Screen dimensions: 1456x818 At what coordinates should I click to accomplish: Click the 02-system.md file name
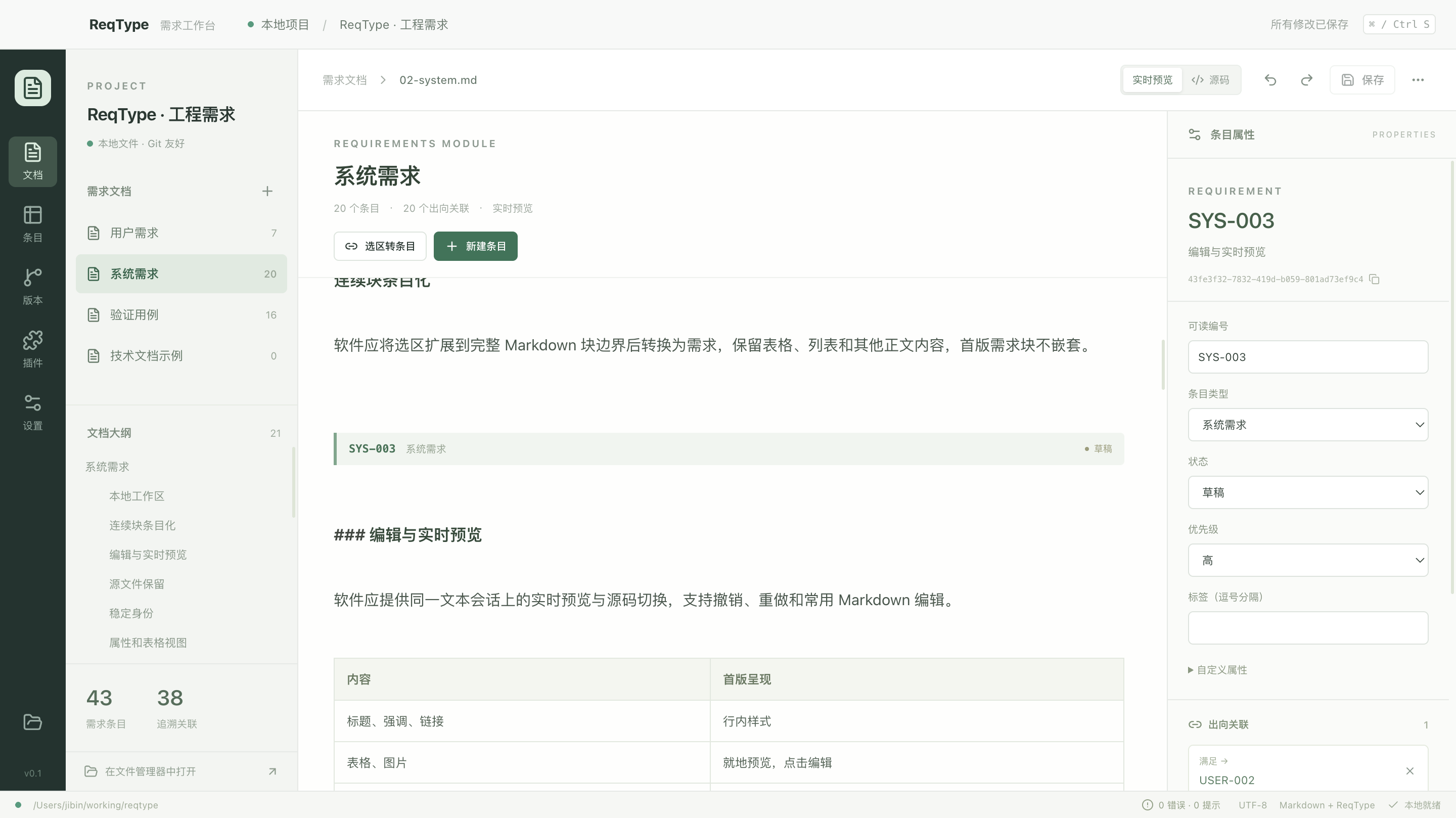[x=438, y=80]
